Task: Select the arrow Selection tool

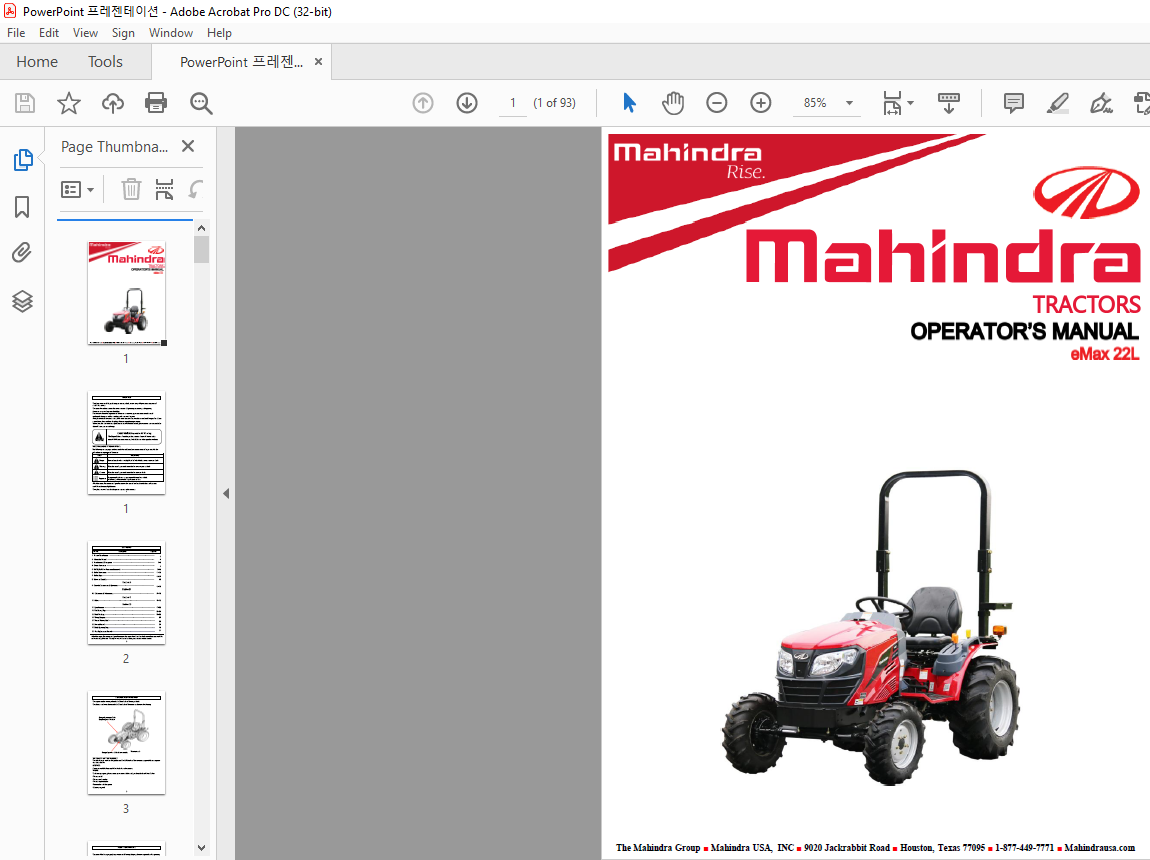Action: coord(629,103)
